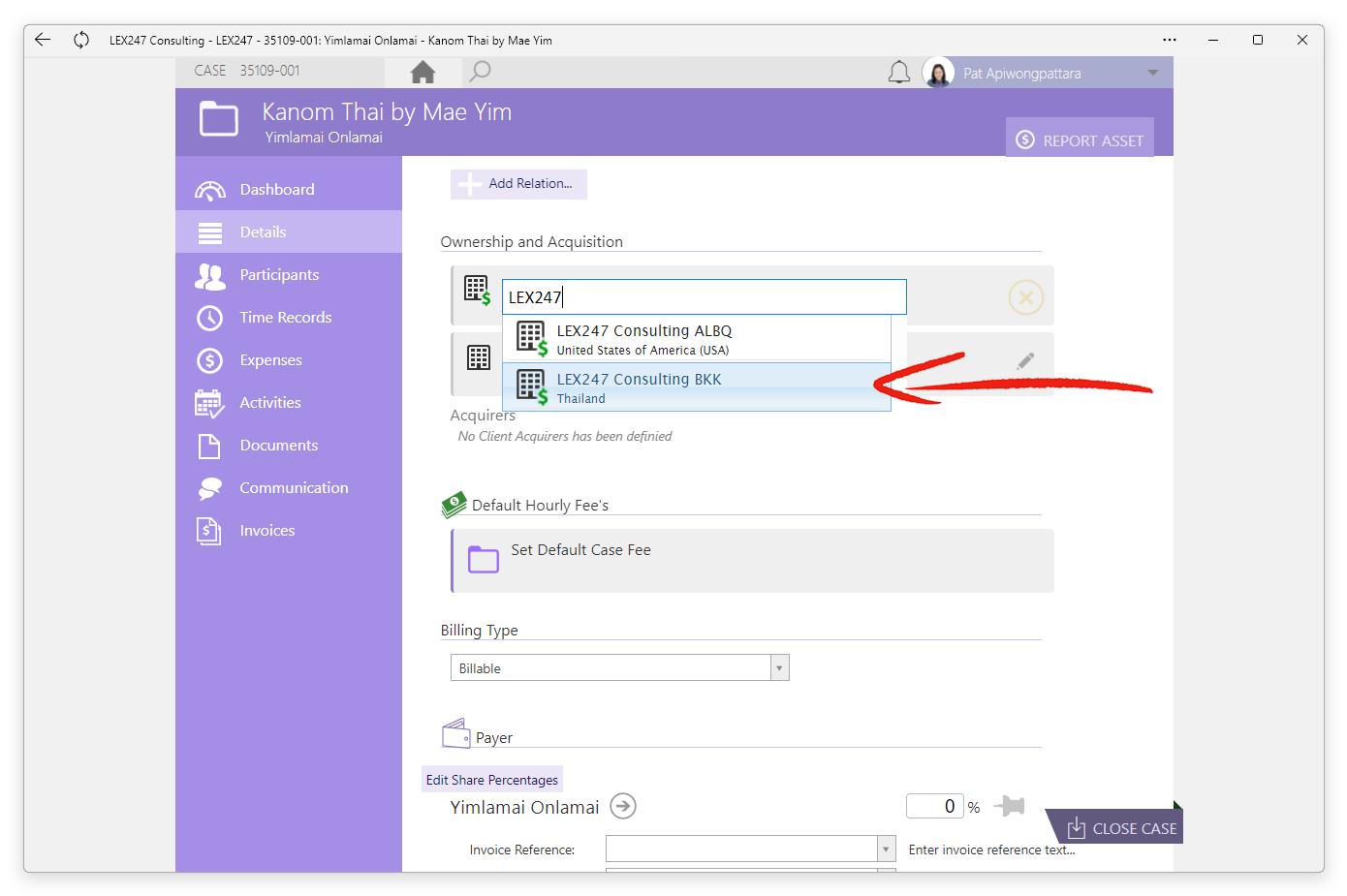Go to the Home icon
The image size is (1347, 896).
423,72
